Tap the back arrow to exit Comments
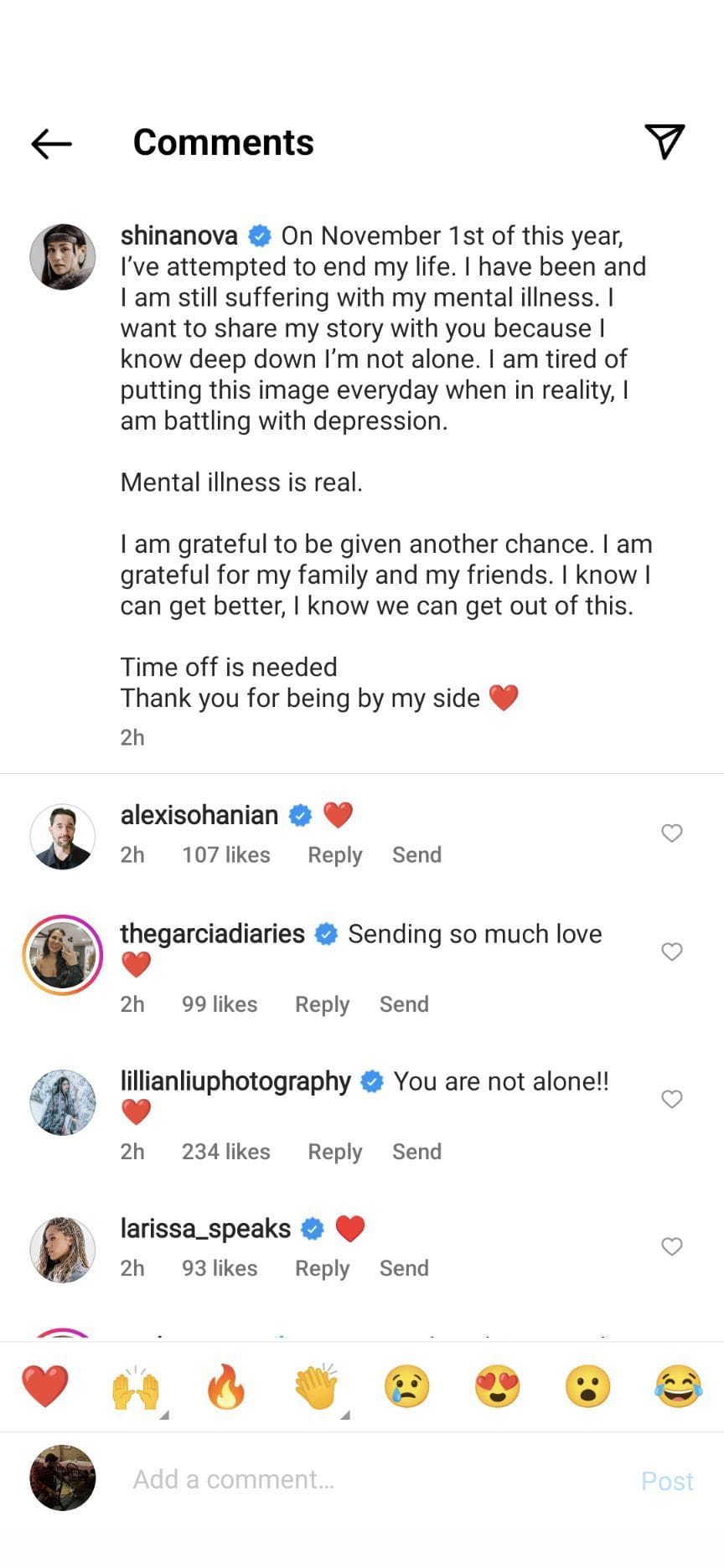The height and width of the screenshot is (1568, 724). coord(50,143)
